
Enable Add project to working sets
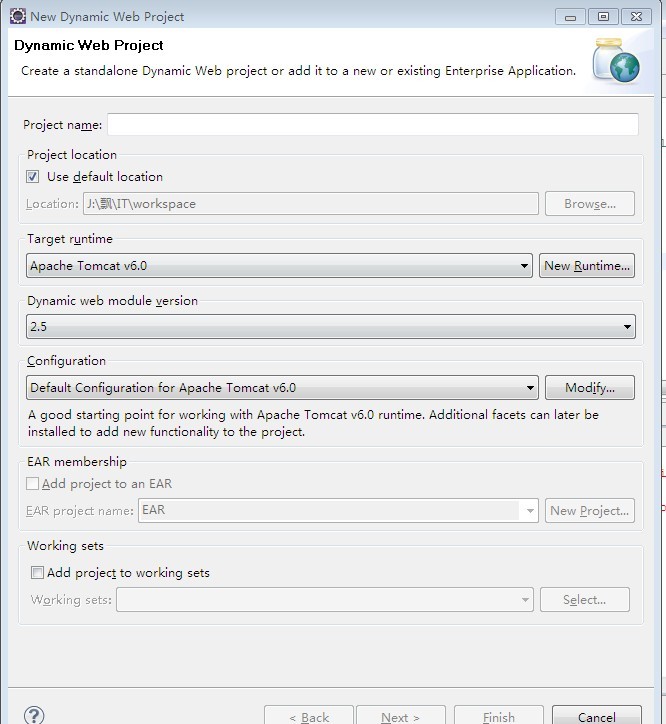coord(38,573)
